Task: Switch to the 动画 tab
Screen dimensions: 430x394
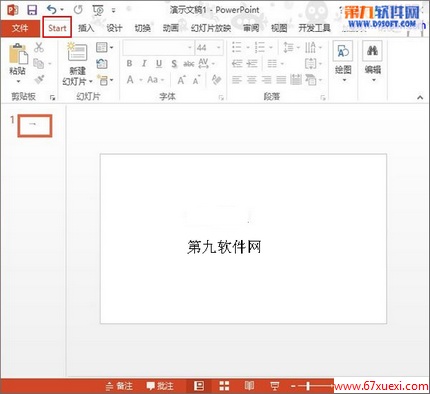Action: click(171, 28)
